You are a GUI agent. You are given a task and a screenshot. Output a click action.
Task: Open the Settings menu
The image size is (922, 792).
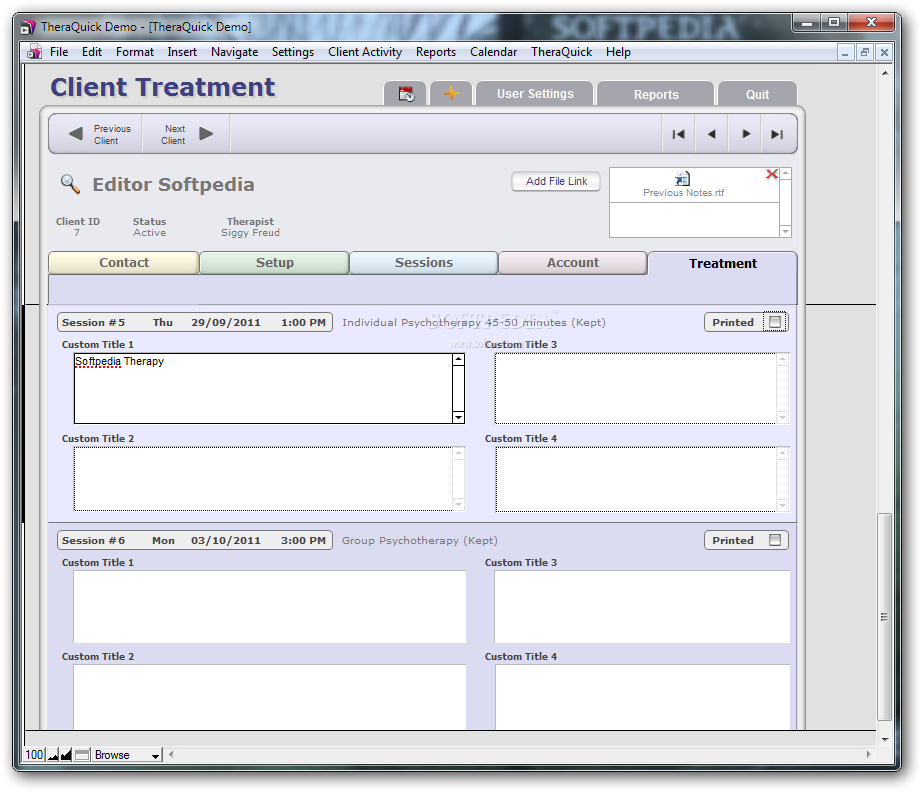[x=293, y=52]
